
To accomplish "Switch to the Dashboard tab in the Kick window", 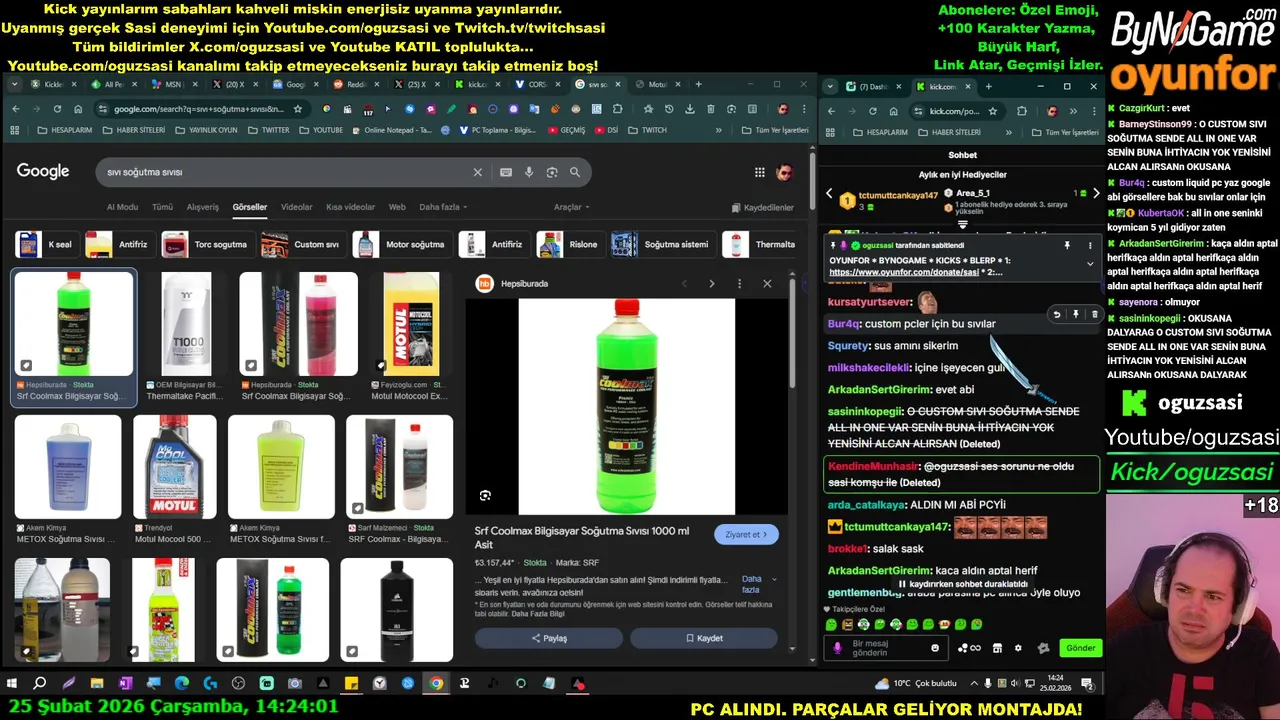I will point(874,87).
